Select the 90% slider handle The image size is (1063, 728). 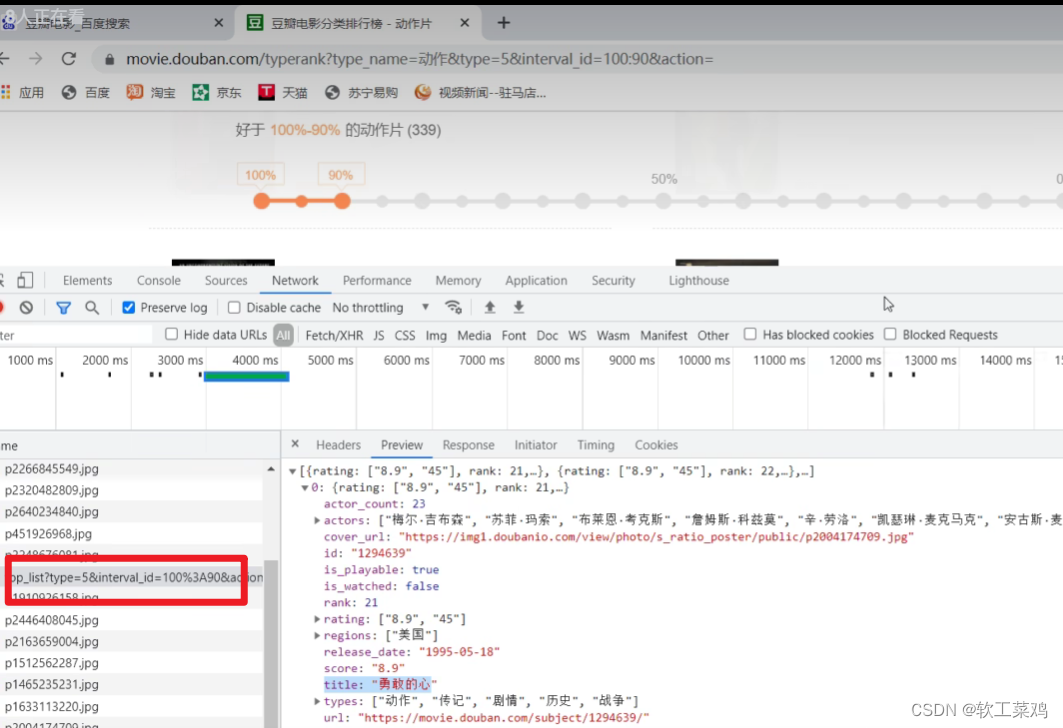(342, 201)
